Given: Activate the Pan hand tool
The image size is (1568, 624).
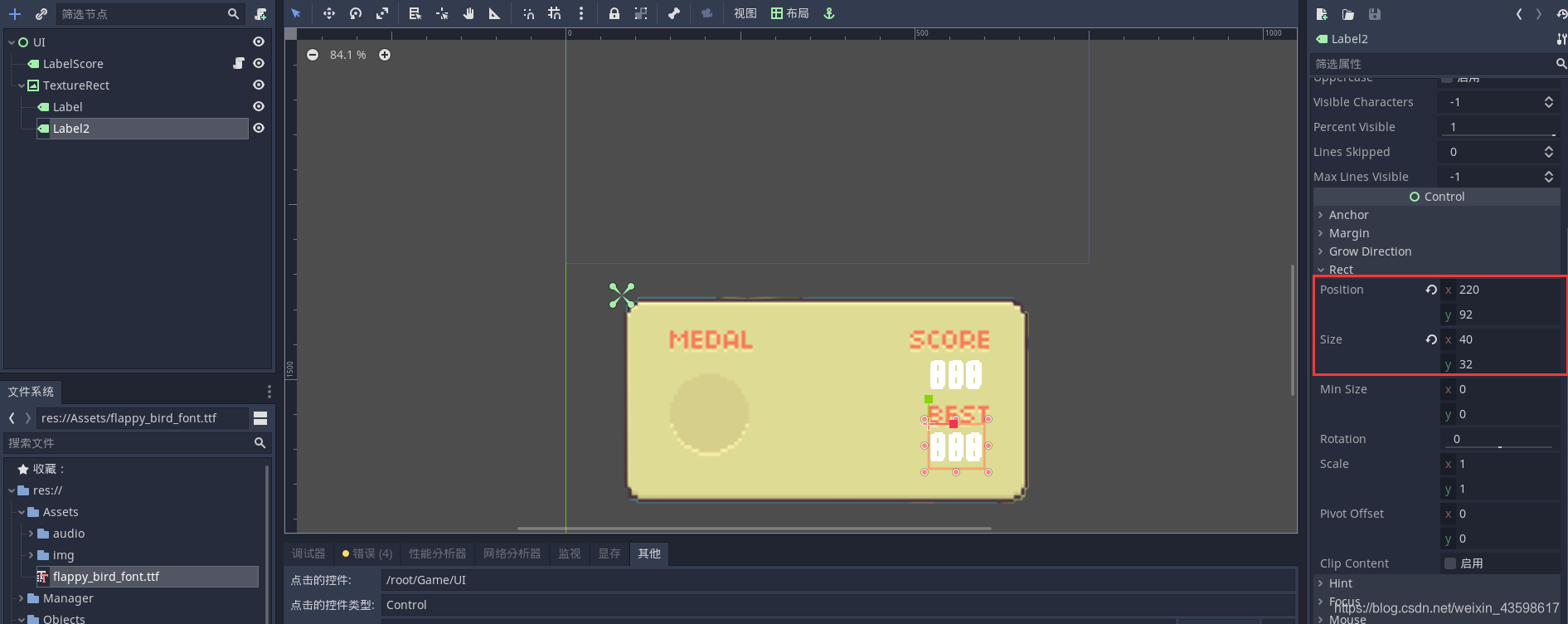Looking at the screenshot, I should click(468, 13).
